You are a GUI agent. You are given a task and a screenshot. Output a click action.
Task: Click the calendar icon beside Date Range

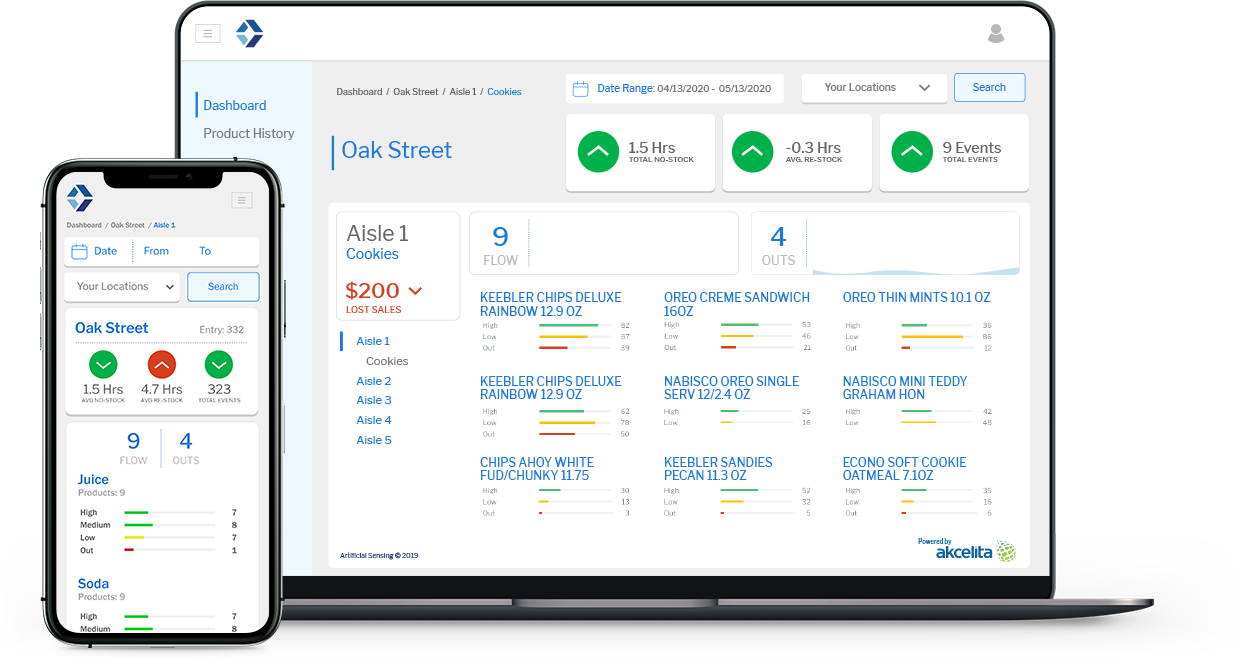[580, 89]
